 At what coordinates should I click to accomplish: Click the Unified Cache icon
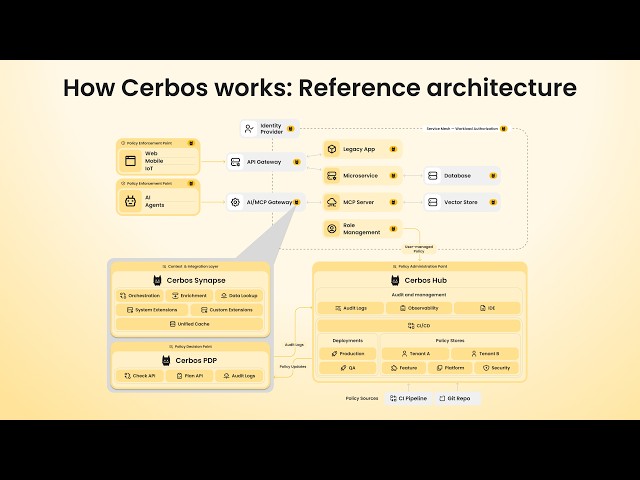(x=172, y=324)
